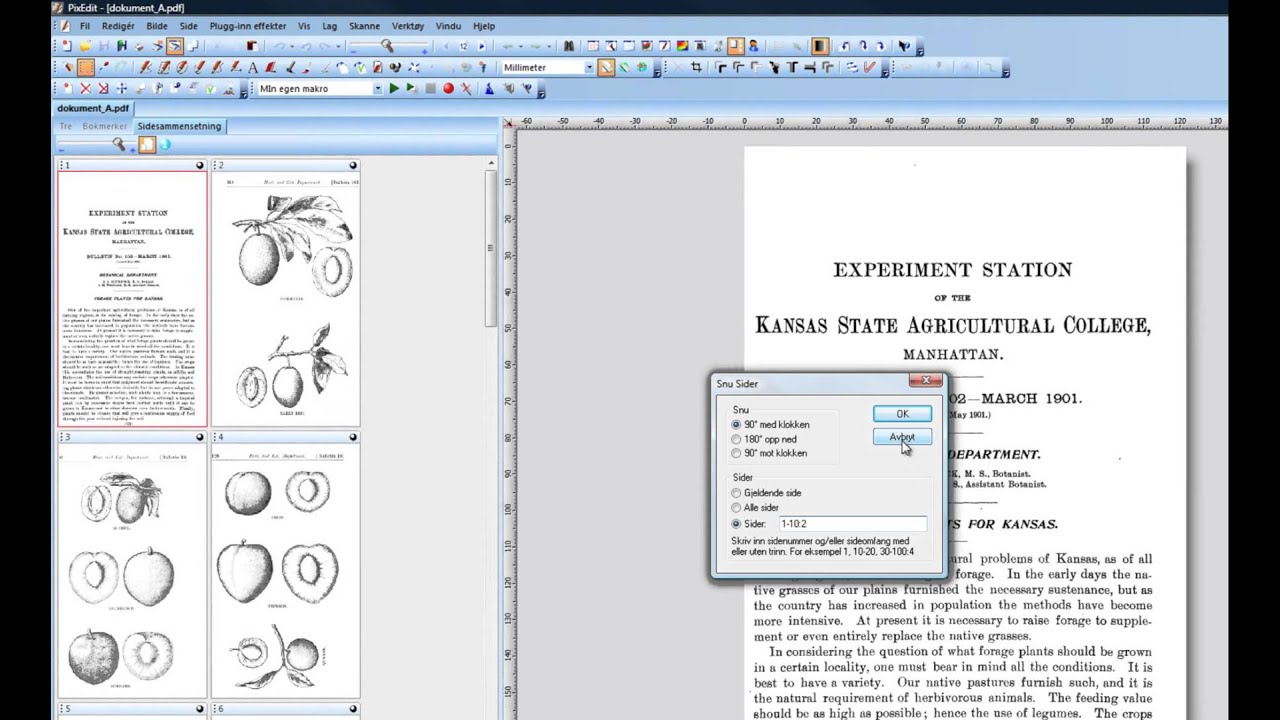This screenshot has height=720, width=1280.
Task: Click the color palette image icon
Action: pyautogui.click(x=682, y=46)
